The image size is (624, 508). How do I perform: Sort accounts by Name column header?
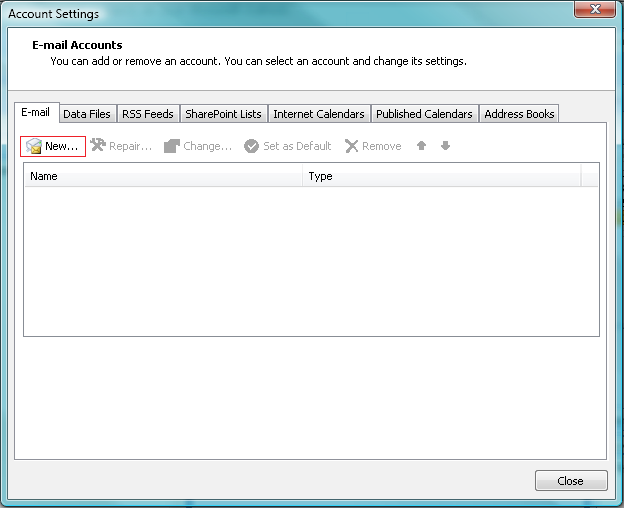click(x=163, y=176)
